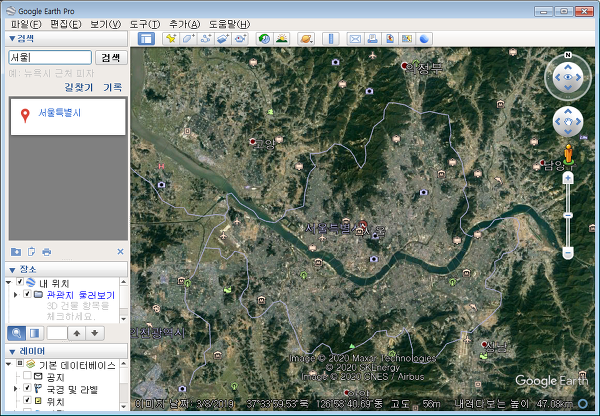
Task: Copy search results to clipboard icon
Action: click(x=31, y=252)
